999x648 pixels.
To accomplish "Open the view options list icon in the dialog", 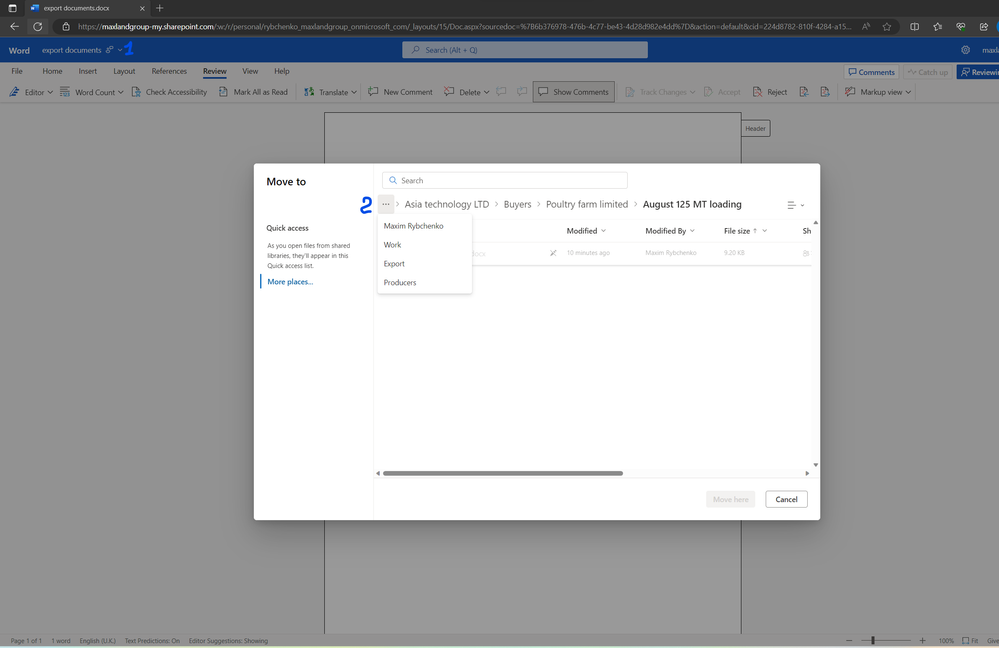I will point(791,205).
